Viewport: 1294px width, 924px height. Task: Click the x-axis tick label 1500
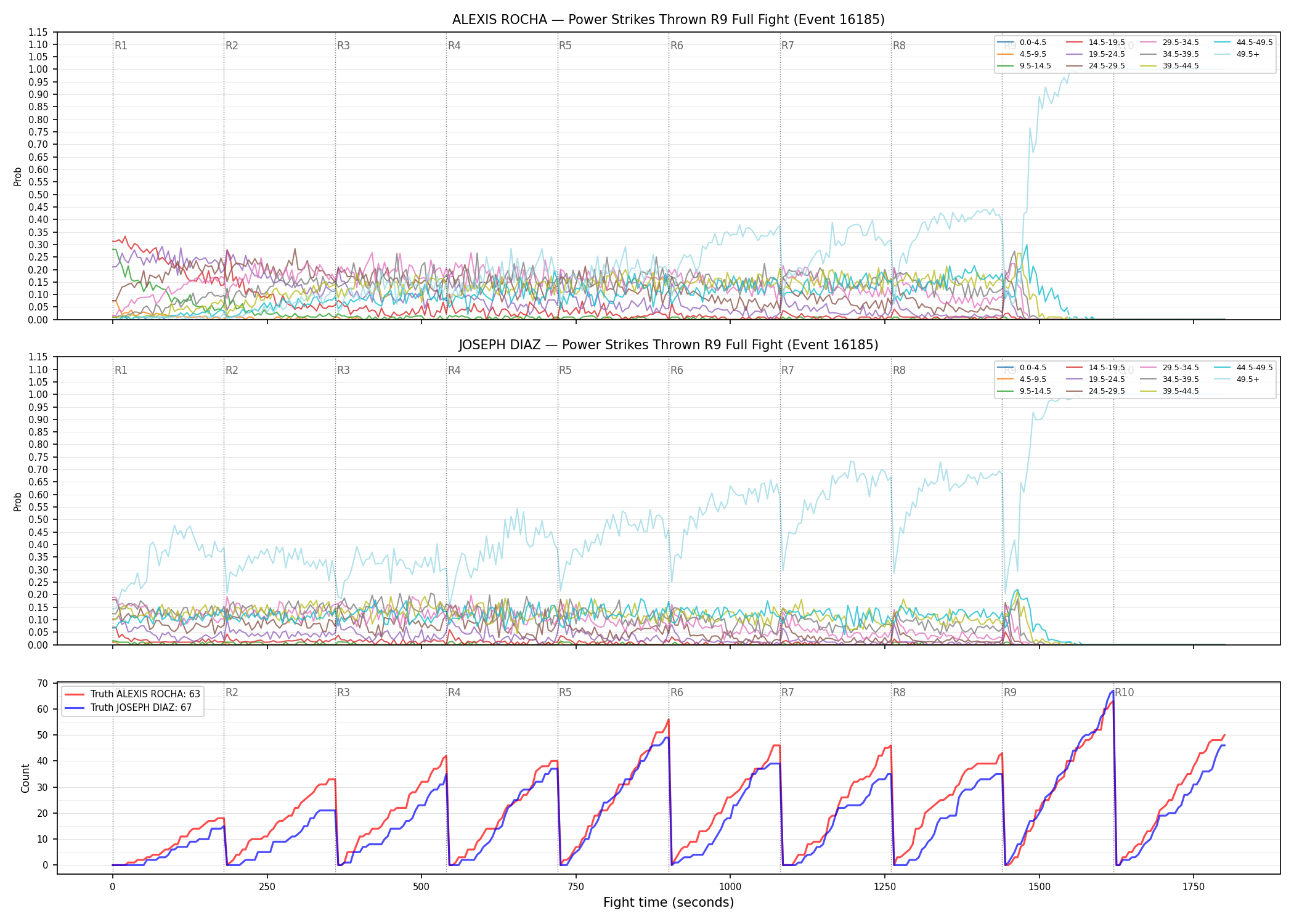pos(1040,887)
